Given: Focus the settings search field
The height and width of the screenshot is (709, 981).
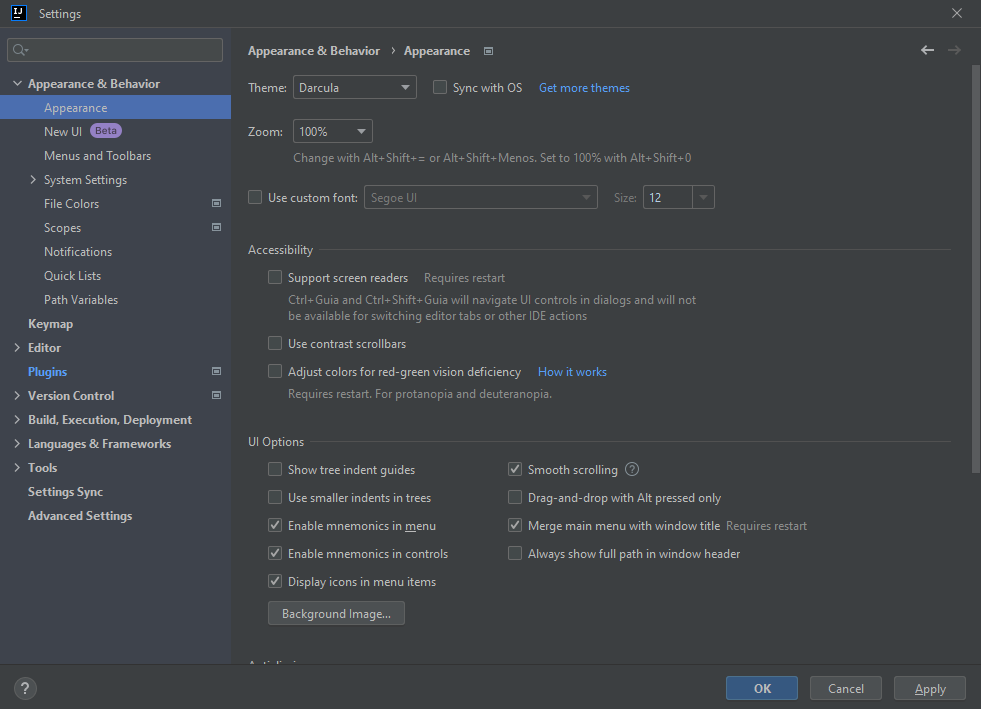Looking at the screenshot, I should pos(115,50).
